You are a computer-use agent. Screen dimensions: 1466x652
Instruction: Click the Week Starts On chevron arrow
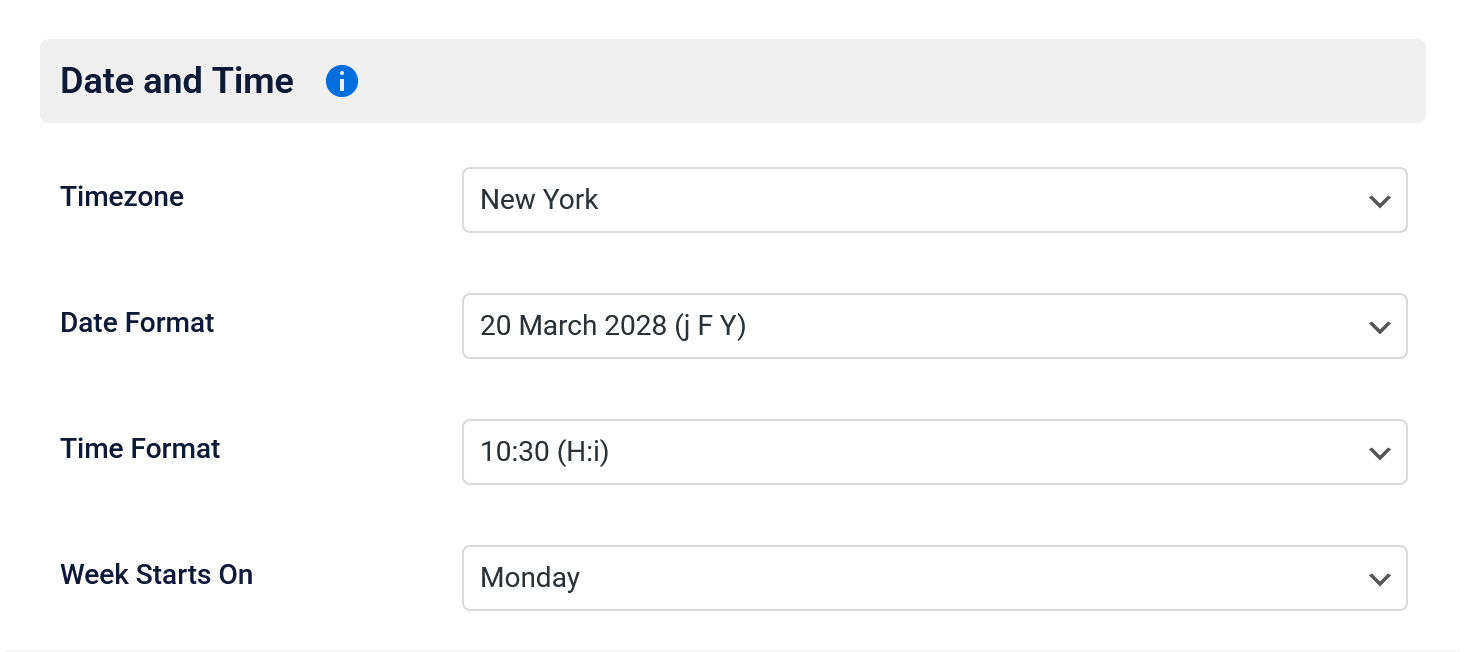coord(1380,578)
